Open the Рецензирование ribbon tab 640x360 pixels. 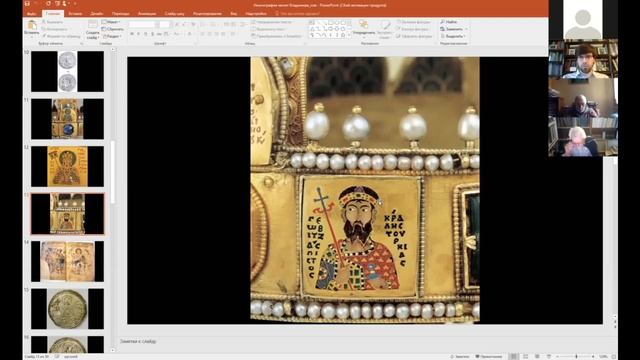207,13
